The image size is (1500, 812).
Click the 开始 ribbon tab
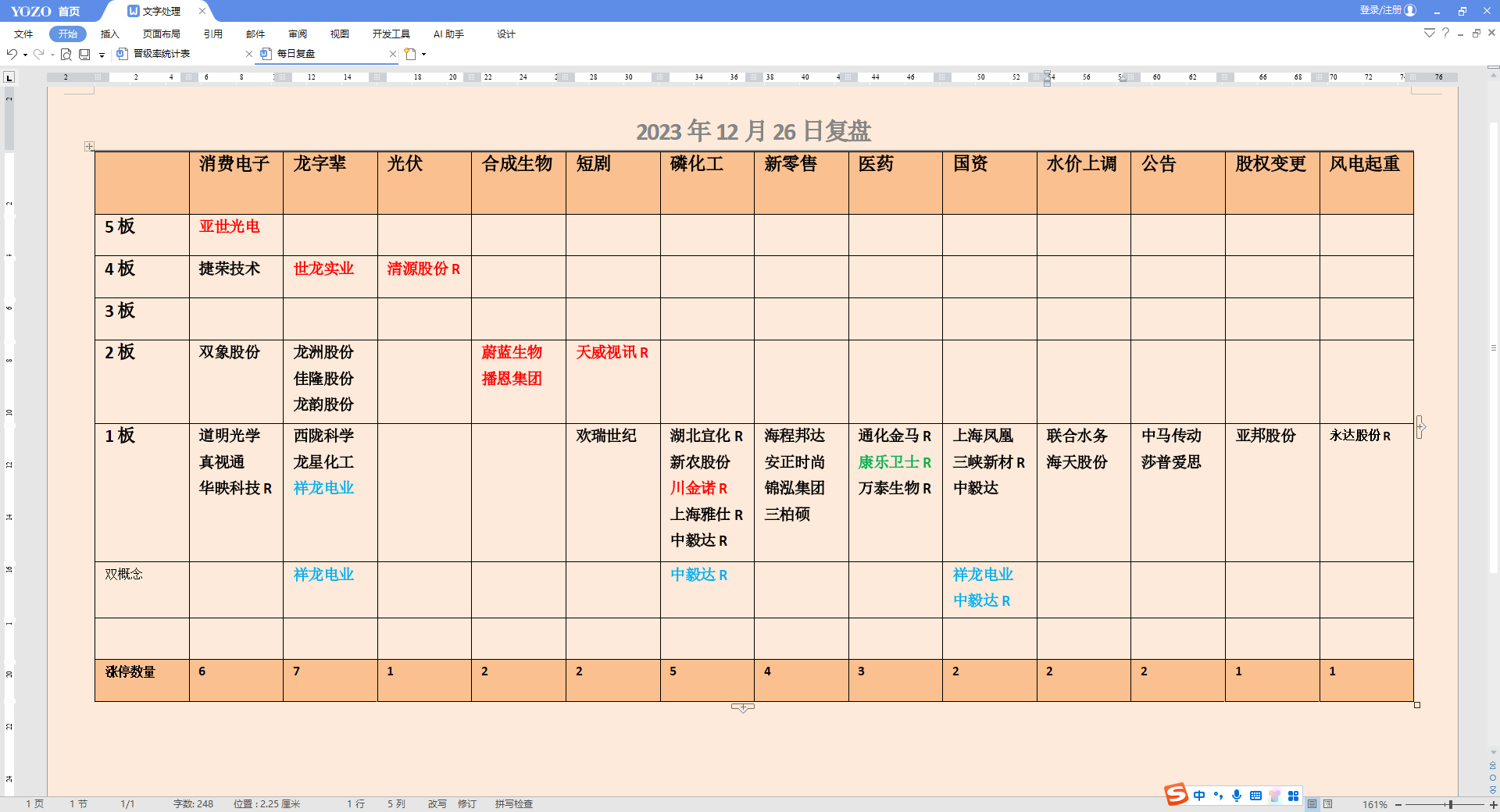tap(68, 34)
